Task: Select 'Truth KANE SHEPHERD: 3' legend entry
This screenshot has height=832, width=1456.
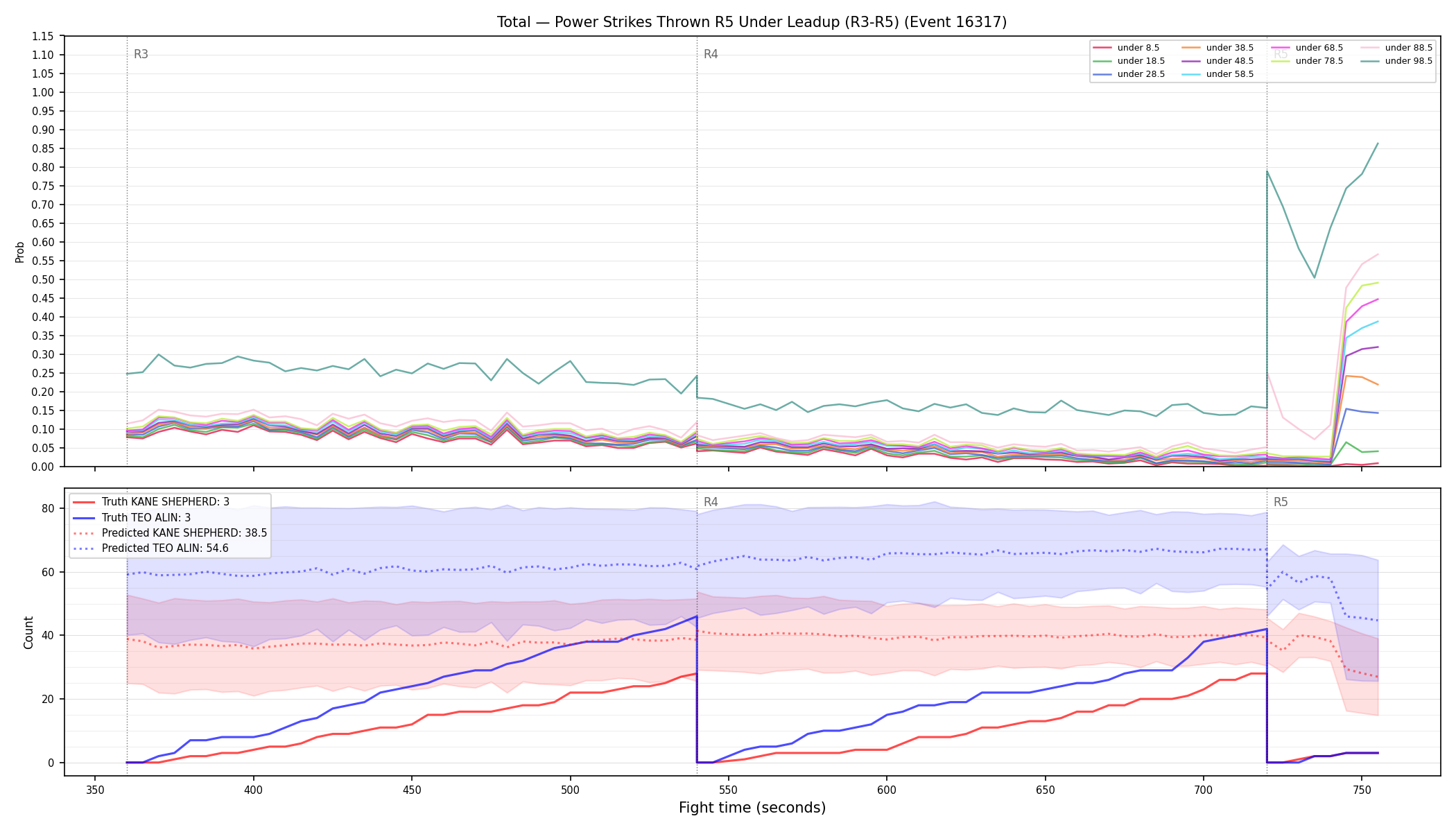Action: click(x=151, y=502)
